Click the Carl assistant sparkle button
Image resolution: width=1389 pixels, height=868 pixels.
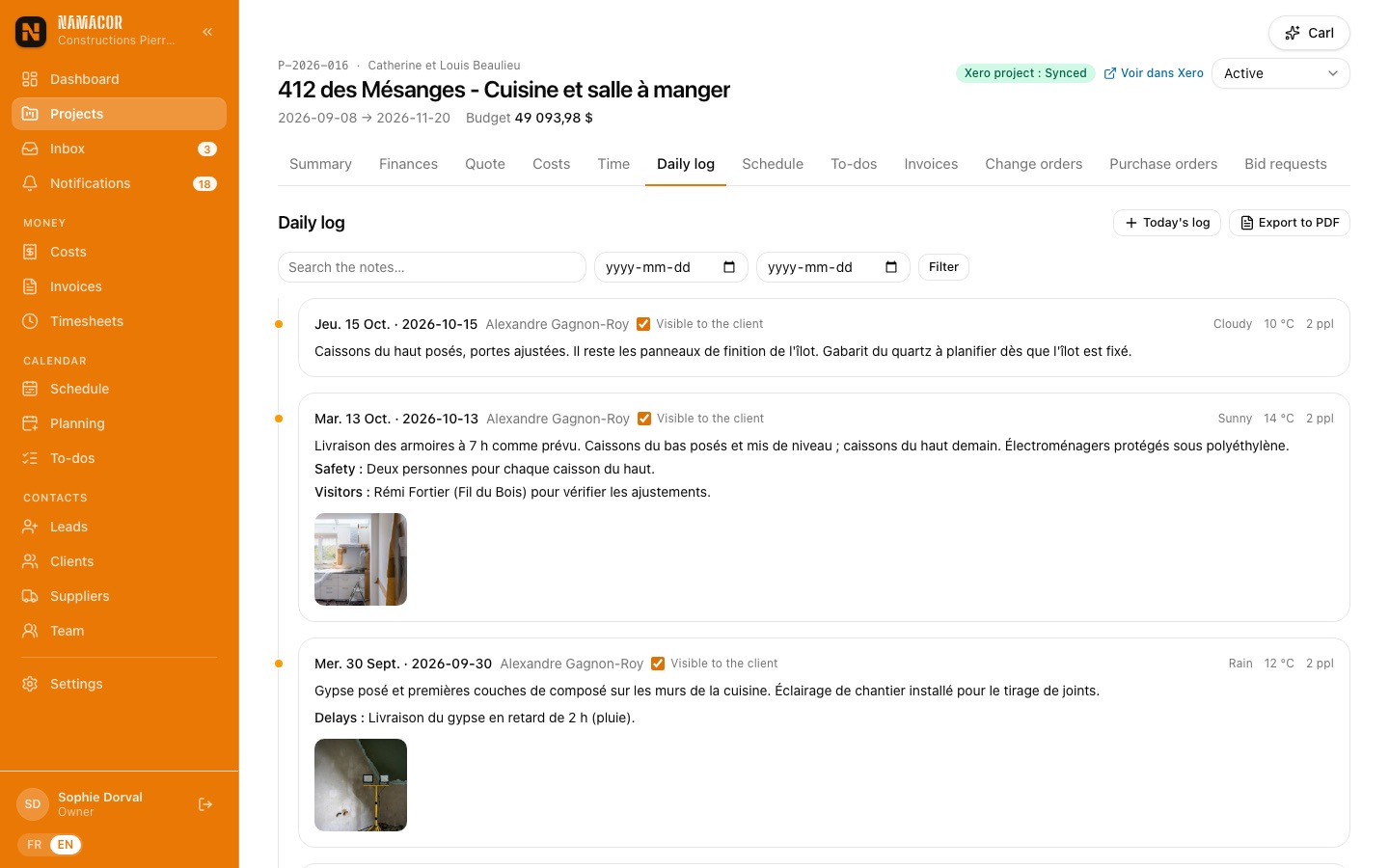pyautogui.click(x=1309, y=33)
